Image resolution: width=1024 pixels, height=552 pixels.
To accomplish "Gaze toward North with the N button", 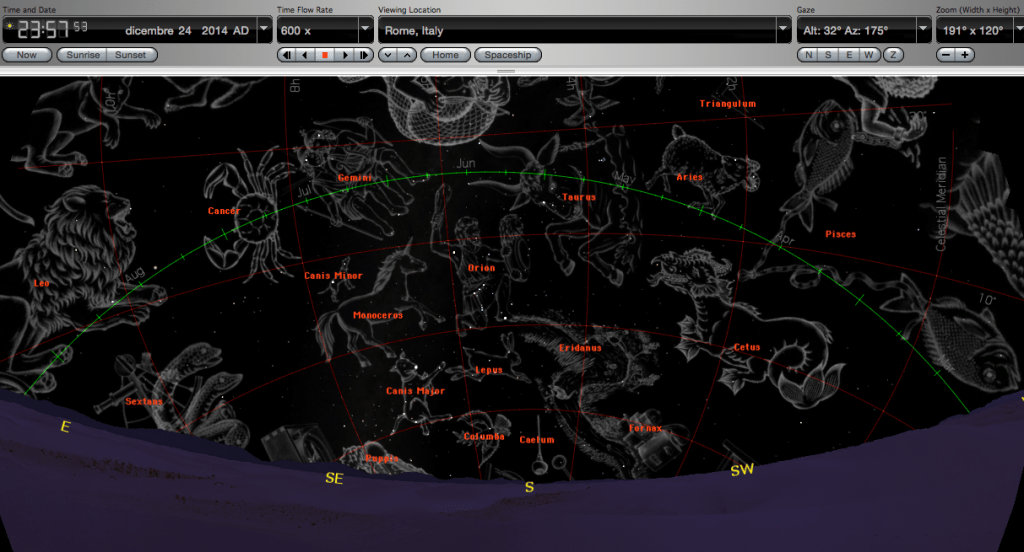I will point(808,55).
